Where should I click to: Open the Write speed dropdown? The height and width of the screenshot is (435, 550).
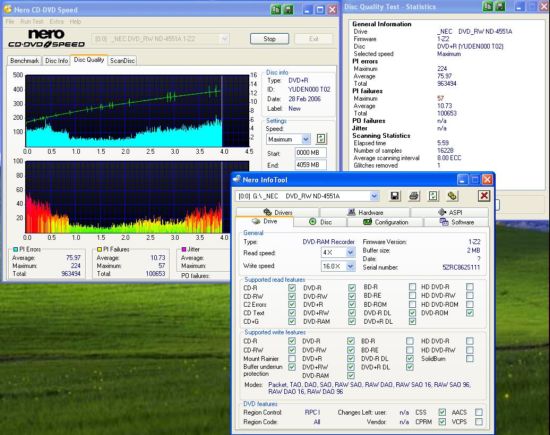350,266
